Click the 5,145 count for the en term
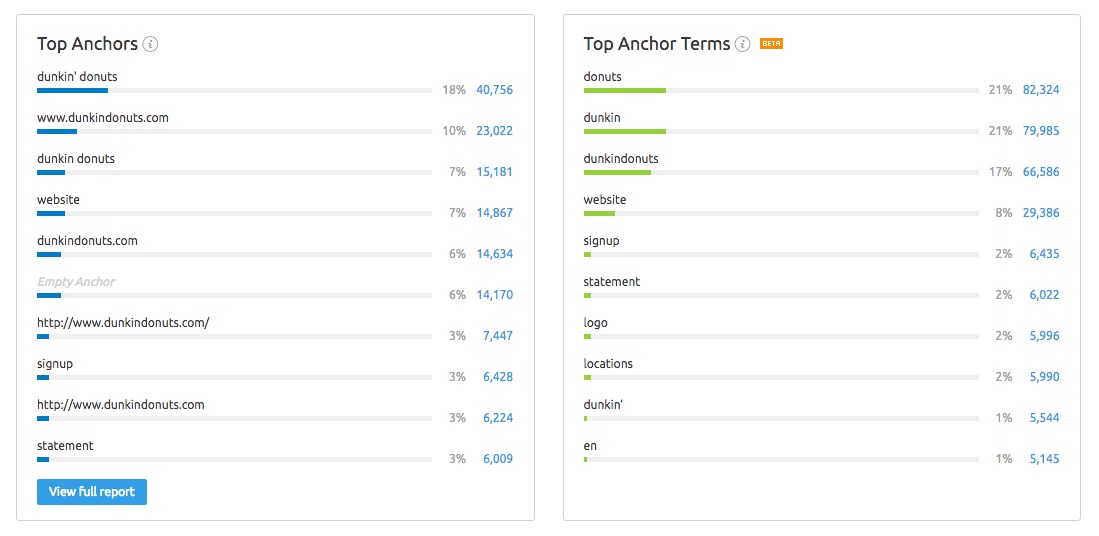The image size is (1099, 536). click(x=1044, y=459)
